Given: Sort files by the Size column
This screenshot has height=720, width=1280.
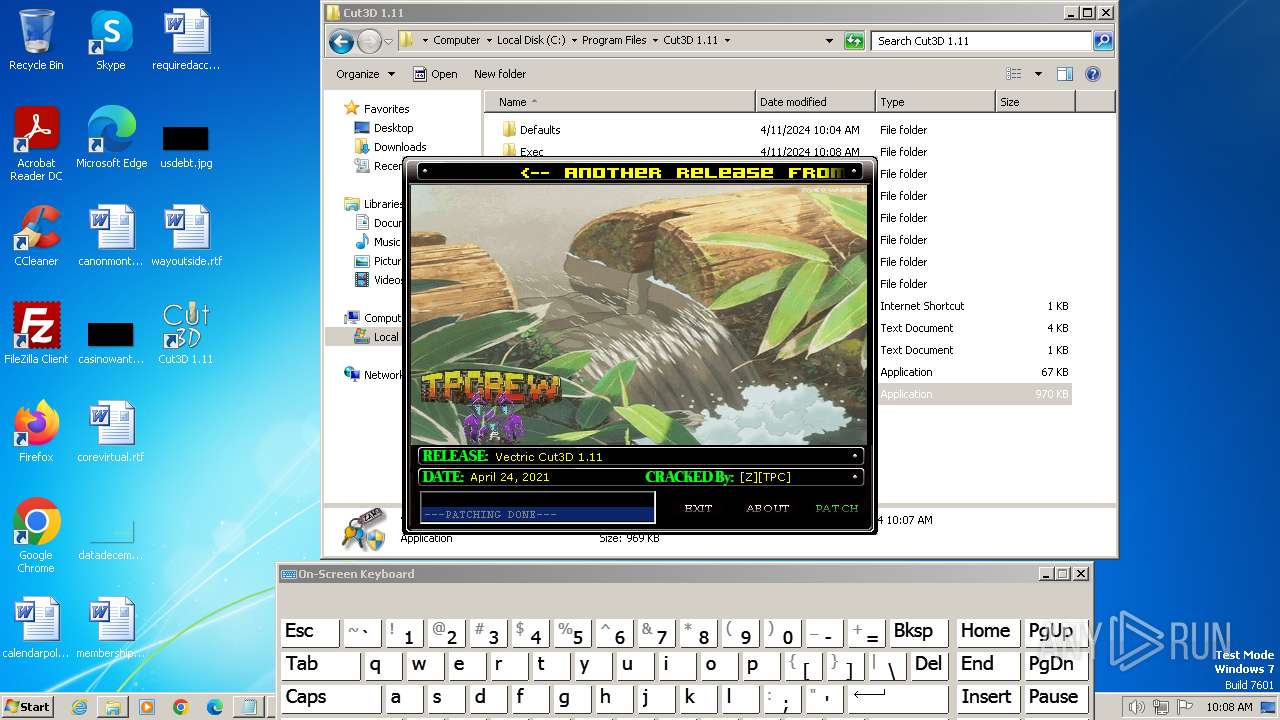Looking at the screenshot, I should coord(1035,102).
